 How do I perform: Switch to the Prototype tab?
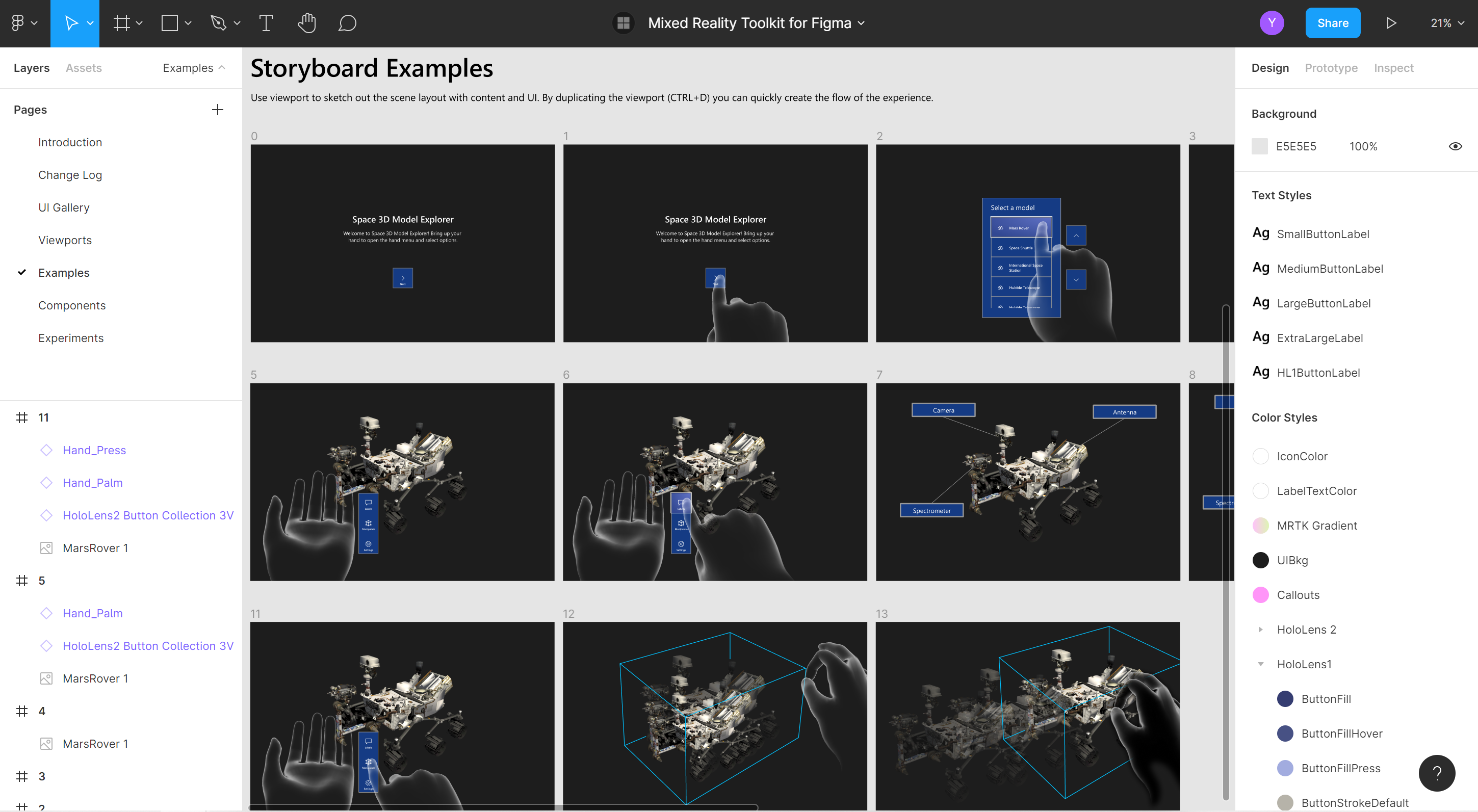coord(1331,67)
